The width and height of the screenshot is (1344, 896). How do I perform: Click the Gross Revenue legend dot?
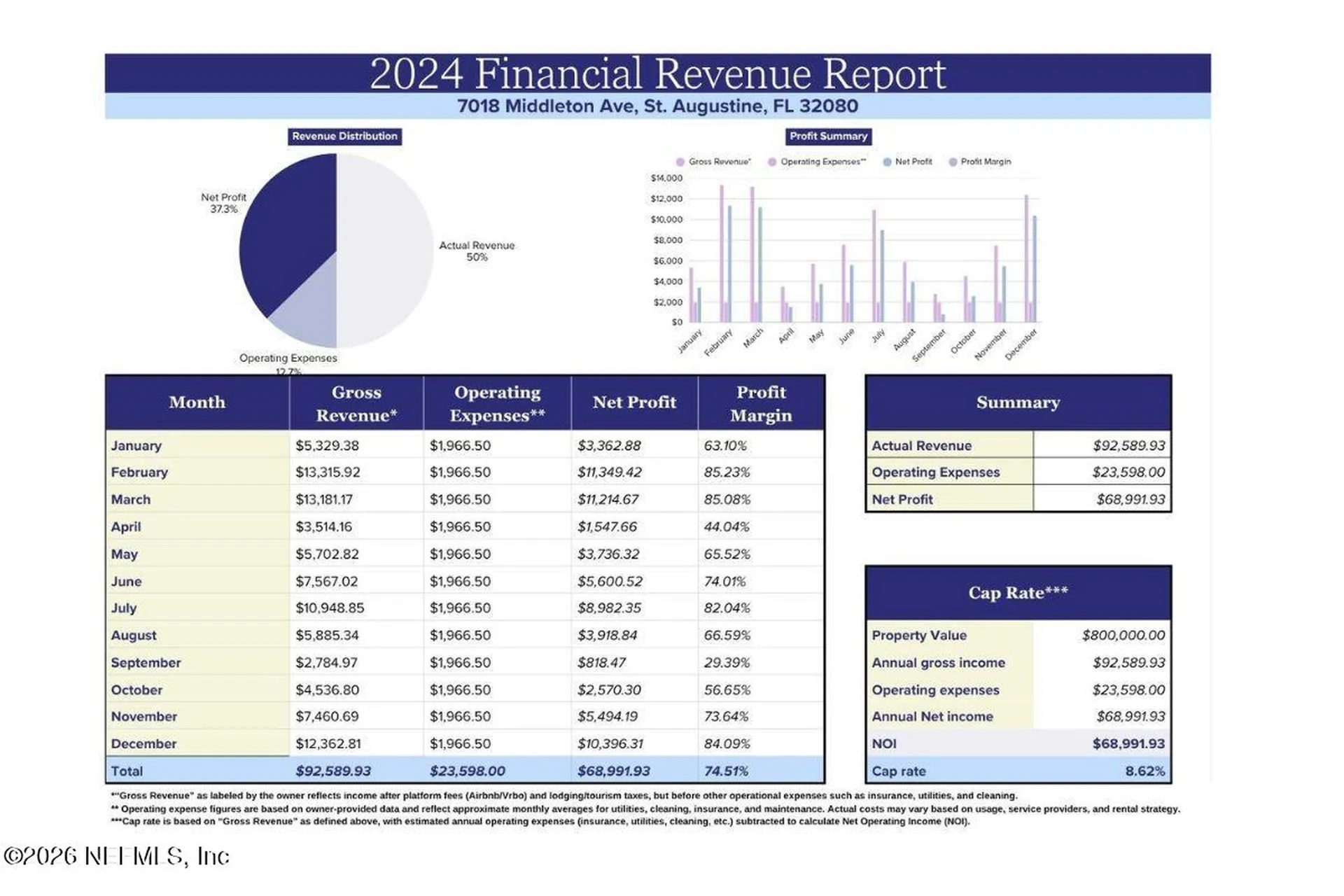[x=680, y=162]
